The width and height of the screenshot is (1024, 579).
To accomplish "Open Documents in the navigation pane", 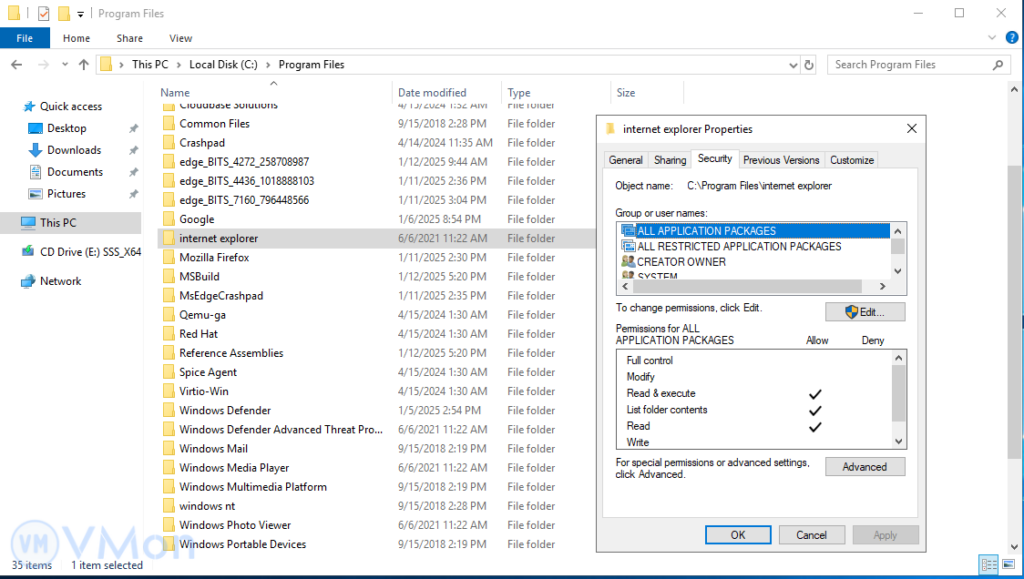I will pyautogui.click(x=74, y=172).
